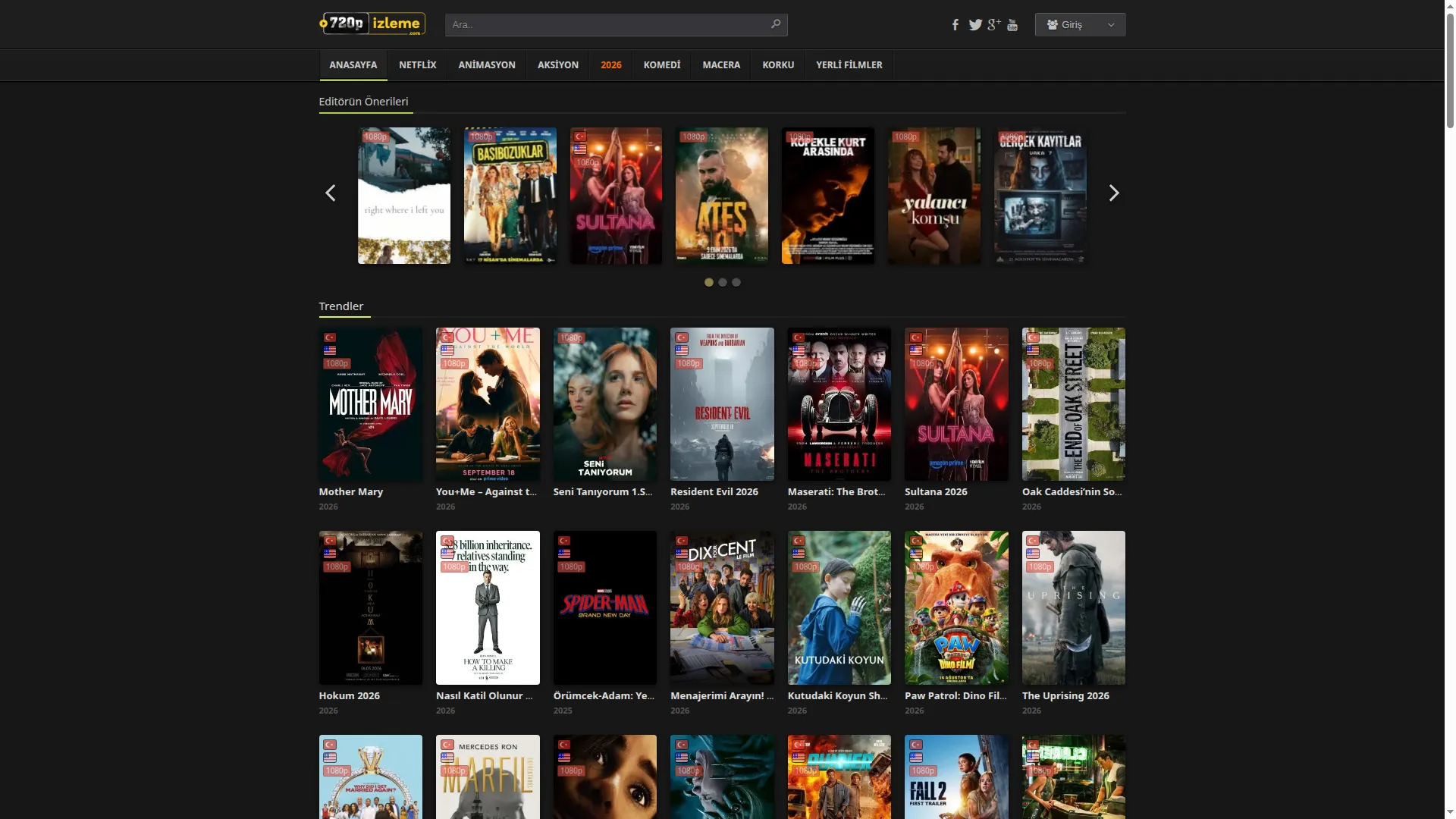This screenshot has height=819, width=1456.
Task: Open the Kutudaki Koyun poster
Action: (x=839, y=607)
